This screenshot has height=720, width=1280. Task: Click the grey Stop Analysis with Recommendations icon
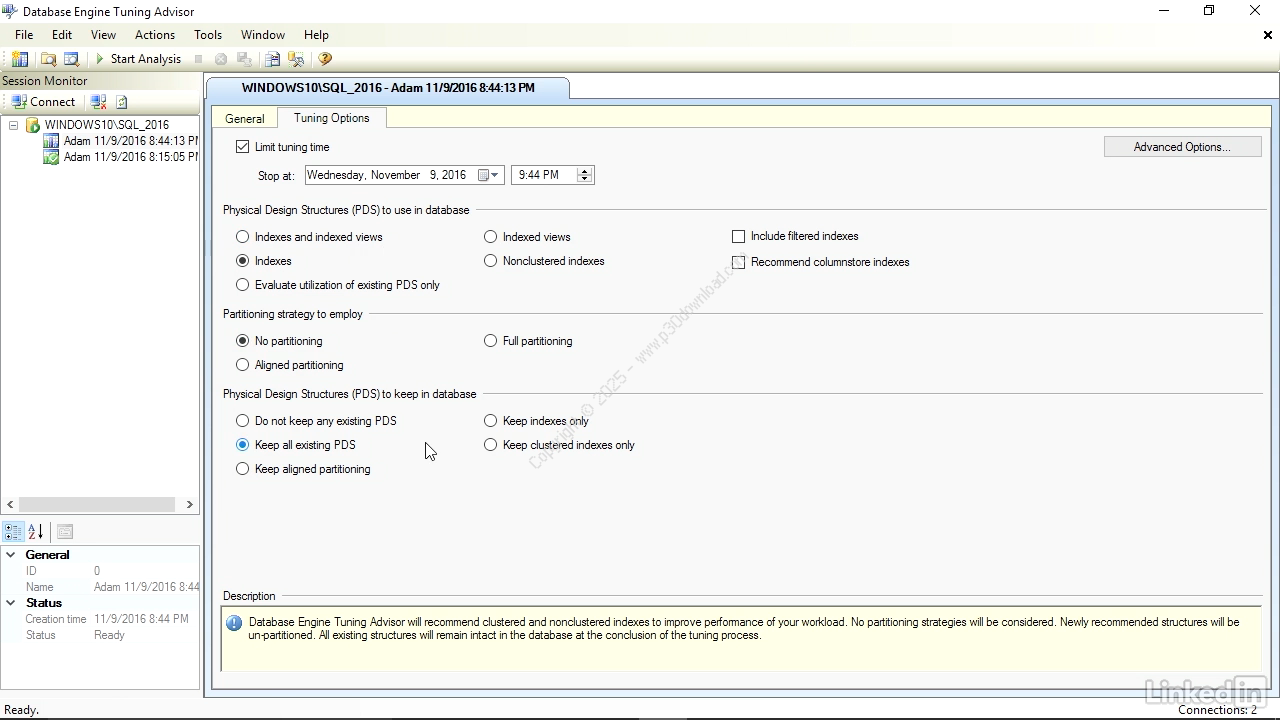(221, 59)
